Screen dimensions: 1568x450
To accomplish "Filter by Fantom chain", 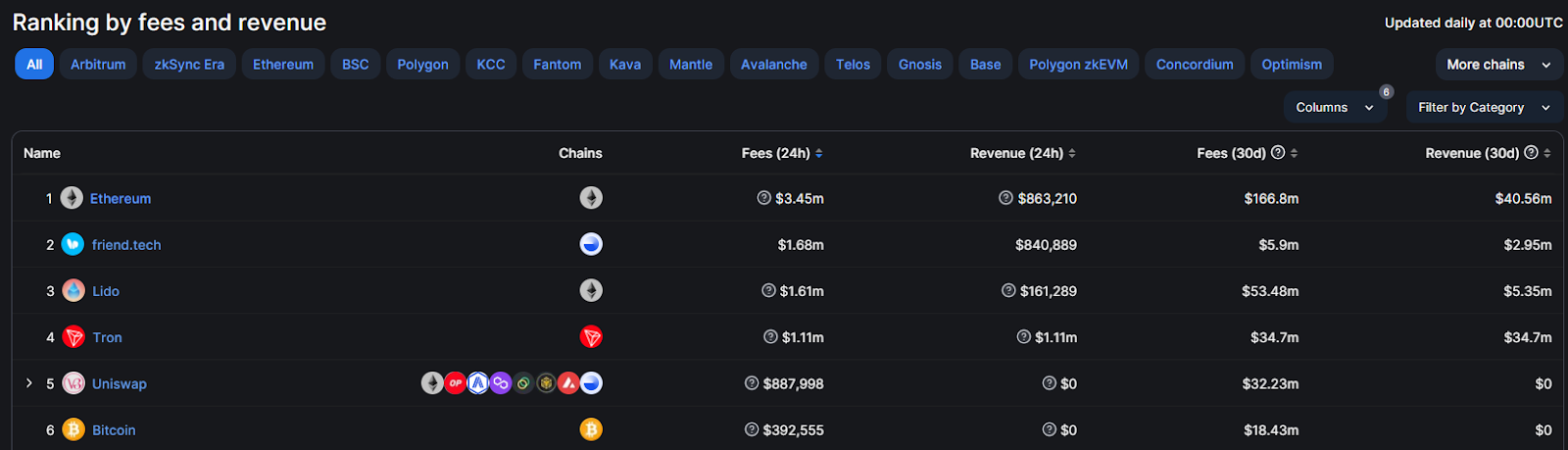I will (558, 65).
